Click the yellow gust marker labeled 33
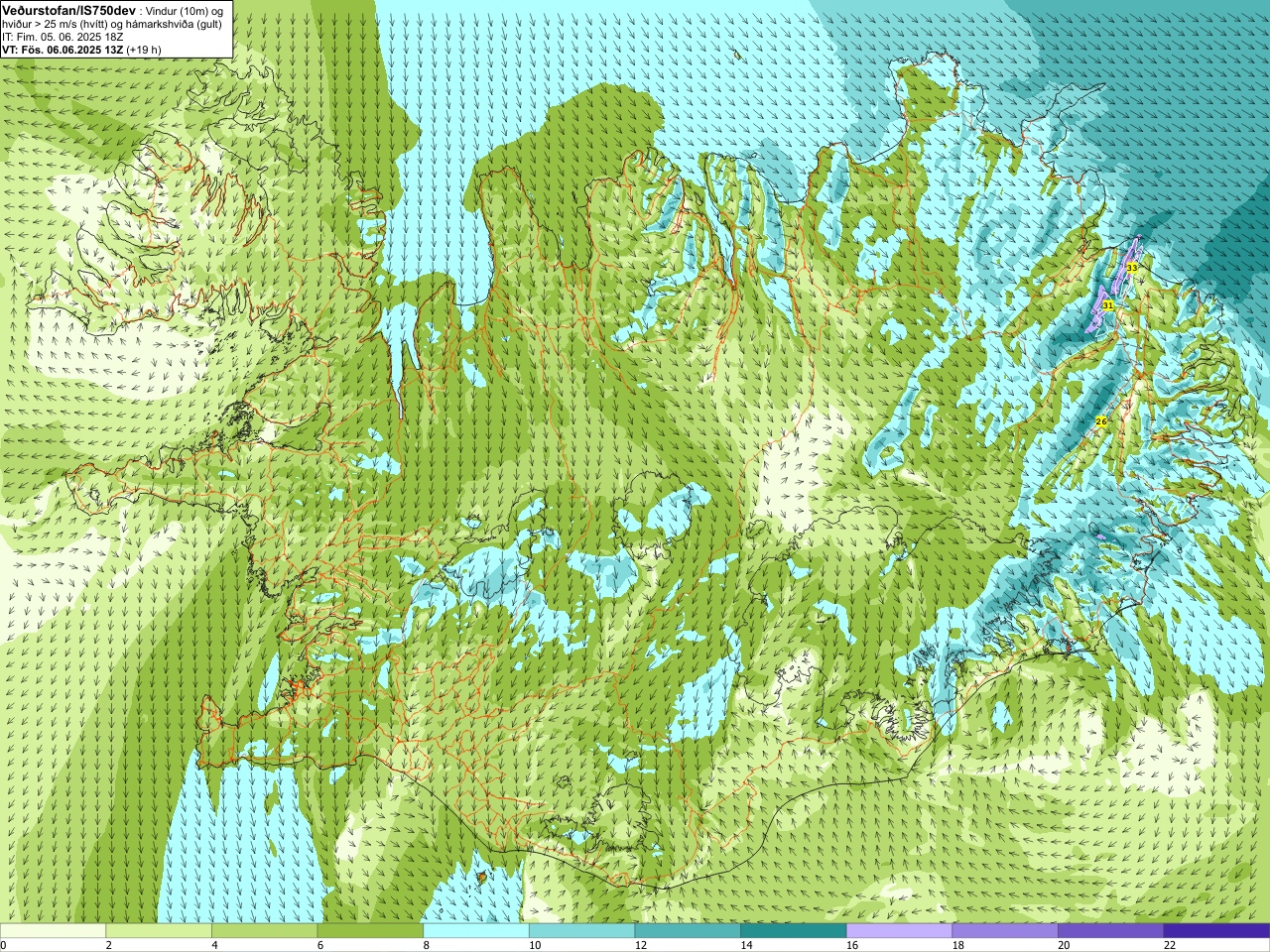1270x952 pixels. [1132, 268]
